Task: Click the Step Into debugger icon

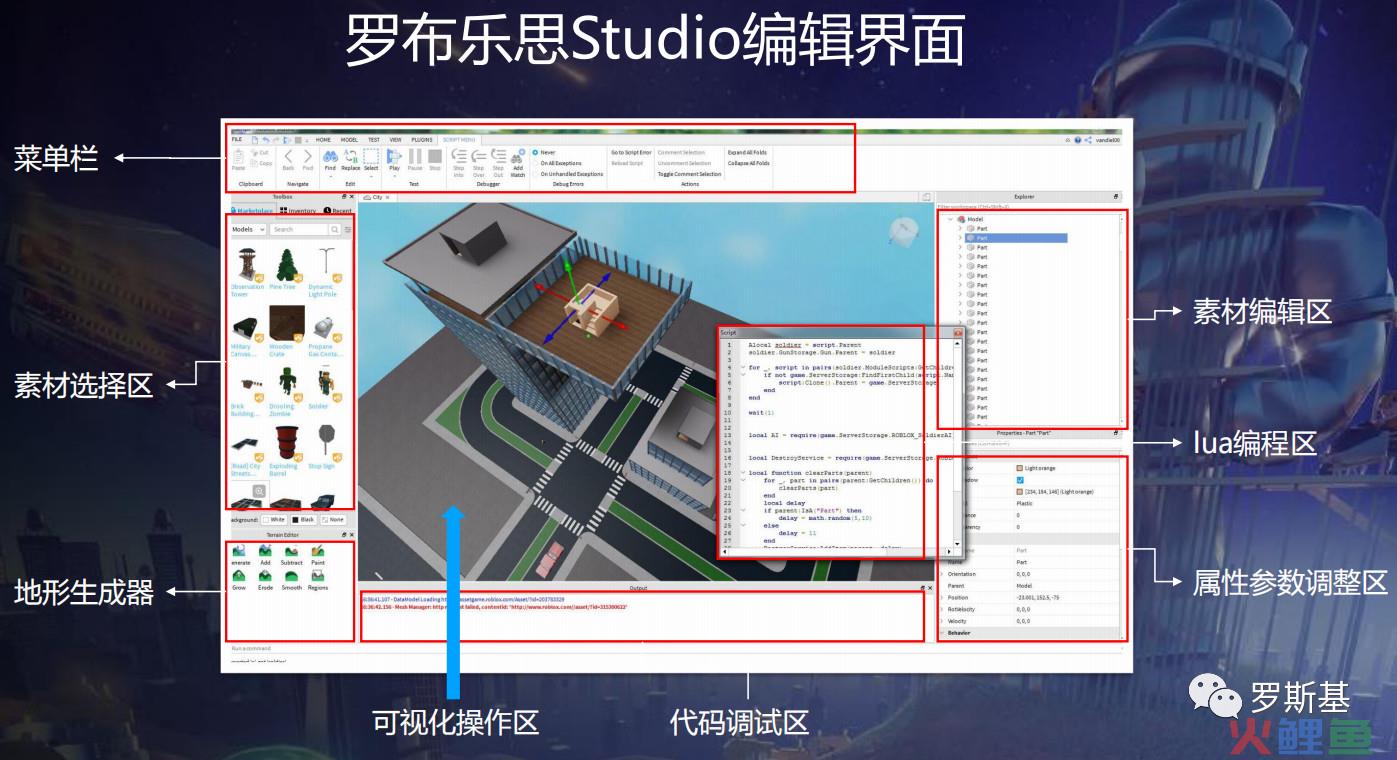Action: coord(459,156)
